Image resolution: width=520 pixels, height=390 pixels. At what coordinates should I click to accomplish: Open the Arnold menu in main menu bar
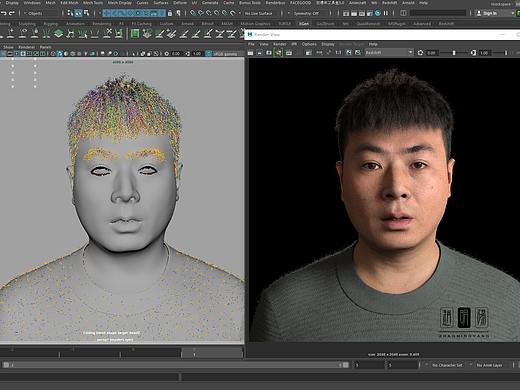coord(408,3)
